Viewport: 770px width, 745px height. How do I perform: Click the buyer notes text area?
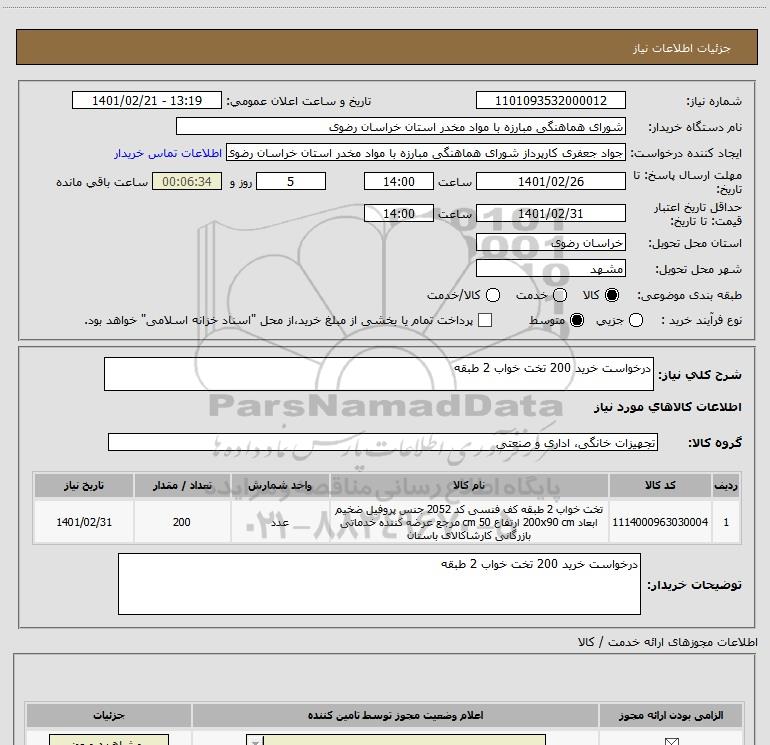click(x=379, y=584)
